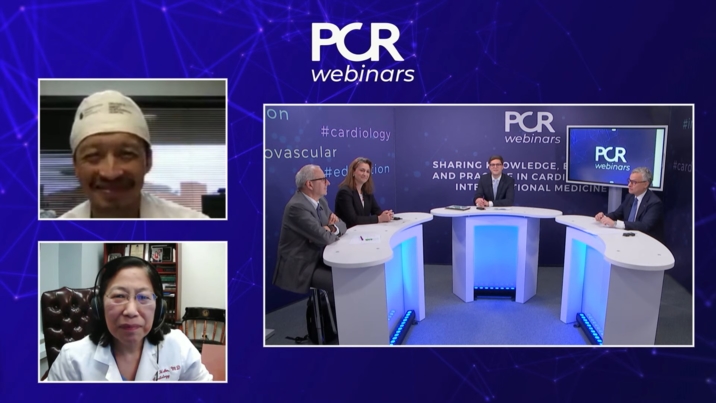Click the studio TV monitor showing PCR webinars
Image resolution: width=716 pixels, height=403 pixels.
click(x=615, y=155)
